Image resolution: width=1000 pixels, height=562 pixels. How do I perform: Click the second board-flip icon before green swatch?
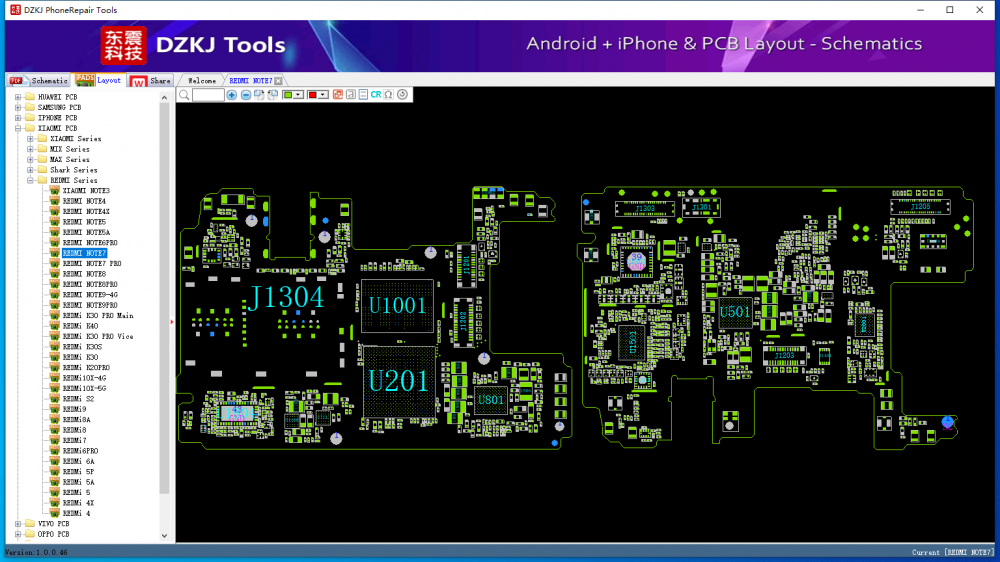273,95
